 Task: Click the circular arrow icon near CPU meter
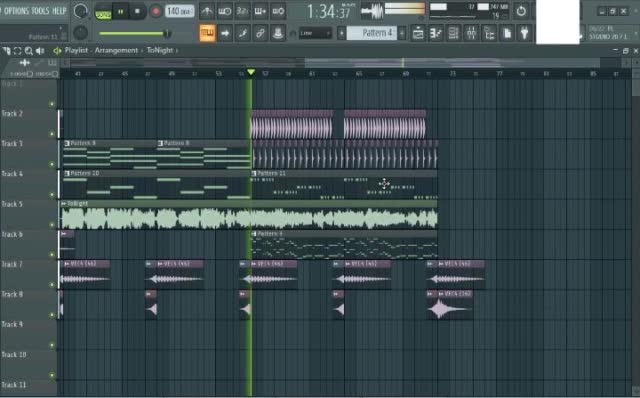coord(521,11)
